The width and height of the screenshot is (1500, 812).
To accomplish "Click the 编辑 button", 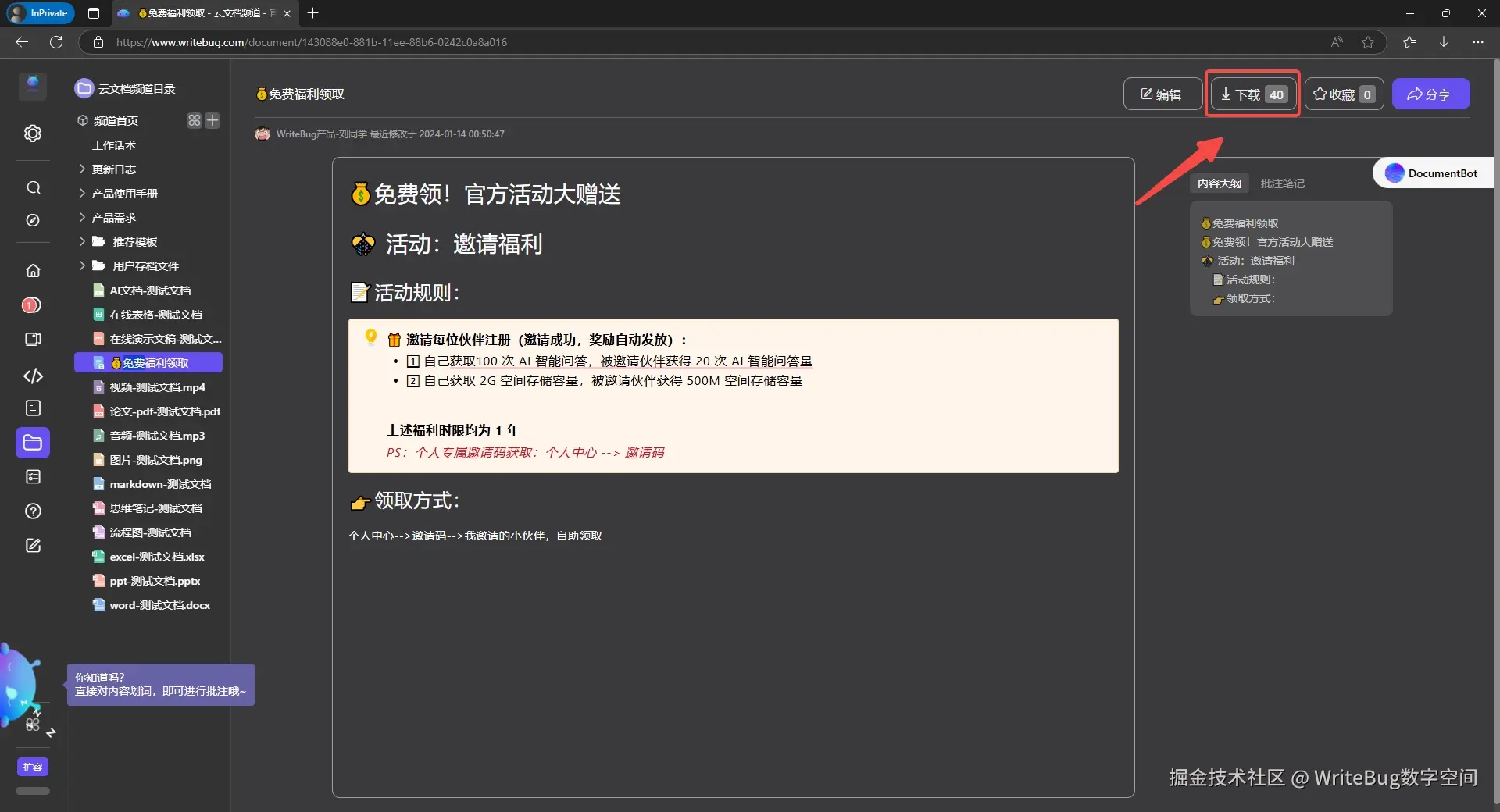I will (x=1162, y=94).
